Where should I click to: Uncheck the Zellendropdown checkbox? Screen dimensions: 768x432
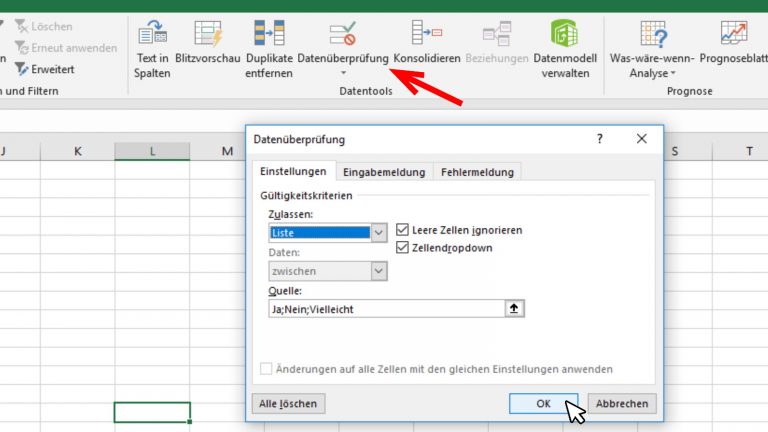pyautogui.click(x=403, y=248)
